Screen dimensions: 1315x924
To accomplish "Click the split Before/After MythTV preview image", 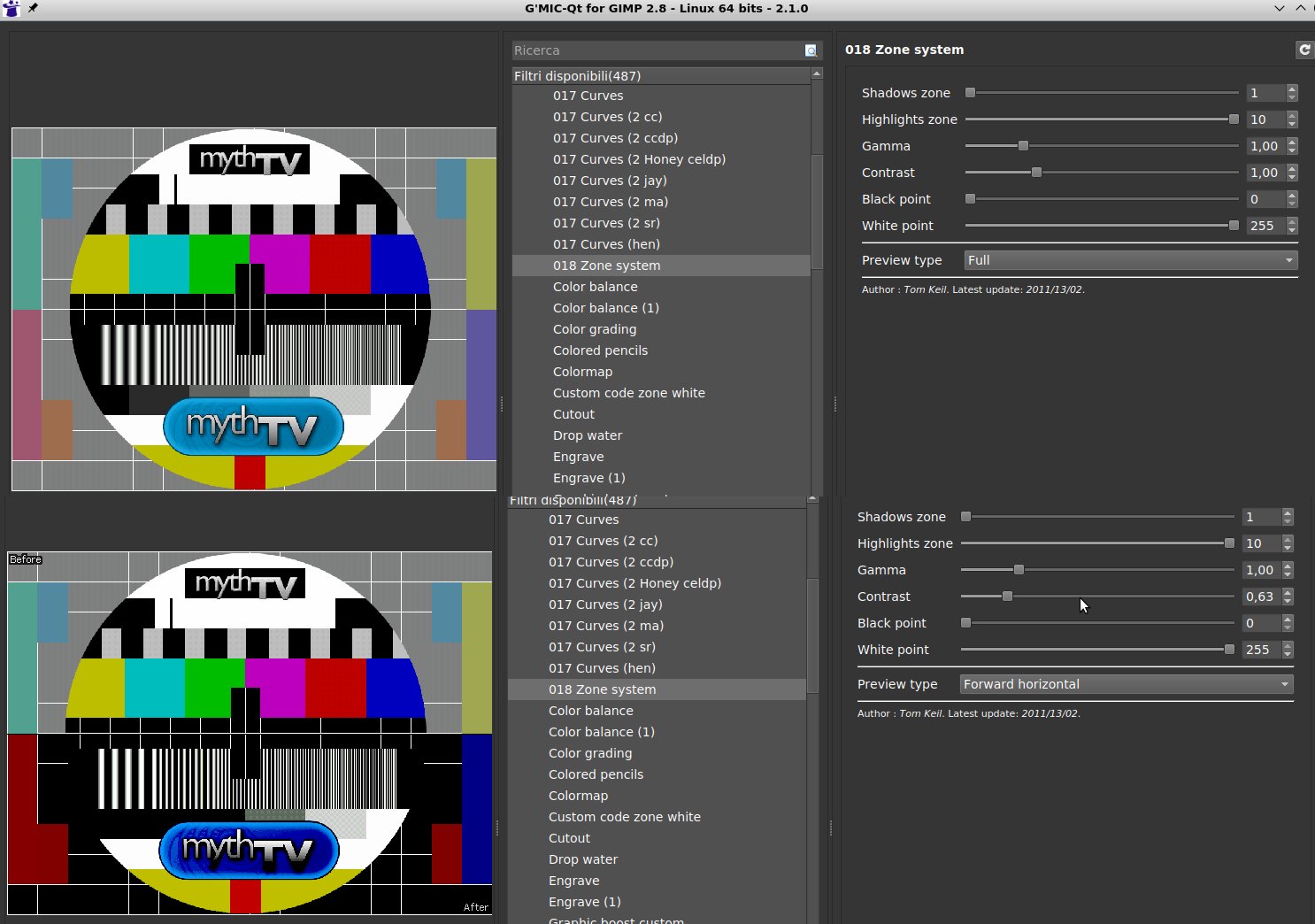I will pos(250,733).
